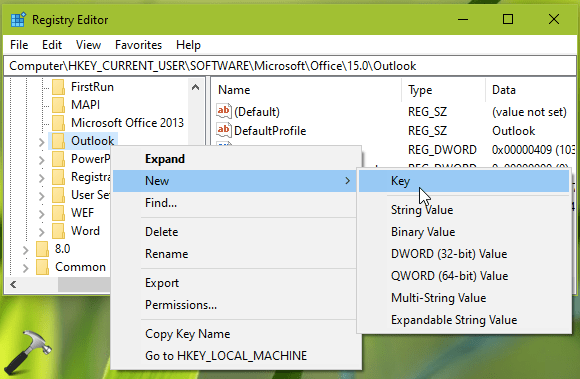The image size is (580, 379).
Task: Select the DefaultProfile value name
Action: [270, 131]
